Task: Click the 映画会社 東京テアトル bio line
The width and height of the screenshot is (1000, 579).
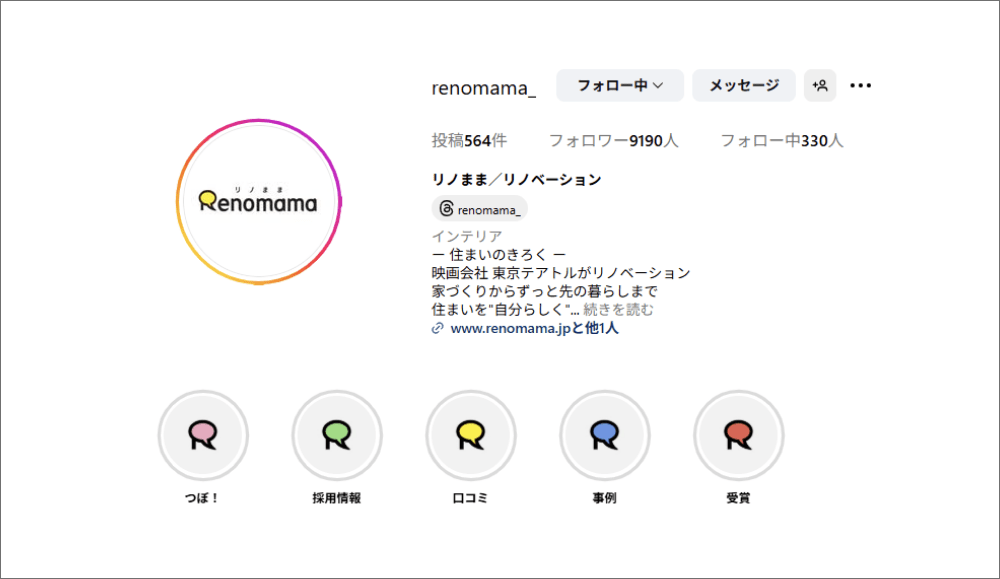Action: (x=561, y=273)
